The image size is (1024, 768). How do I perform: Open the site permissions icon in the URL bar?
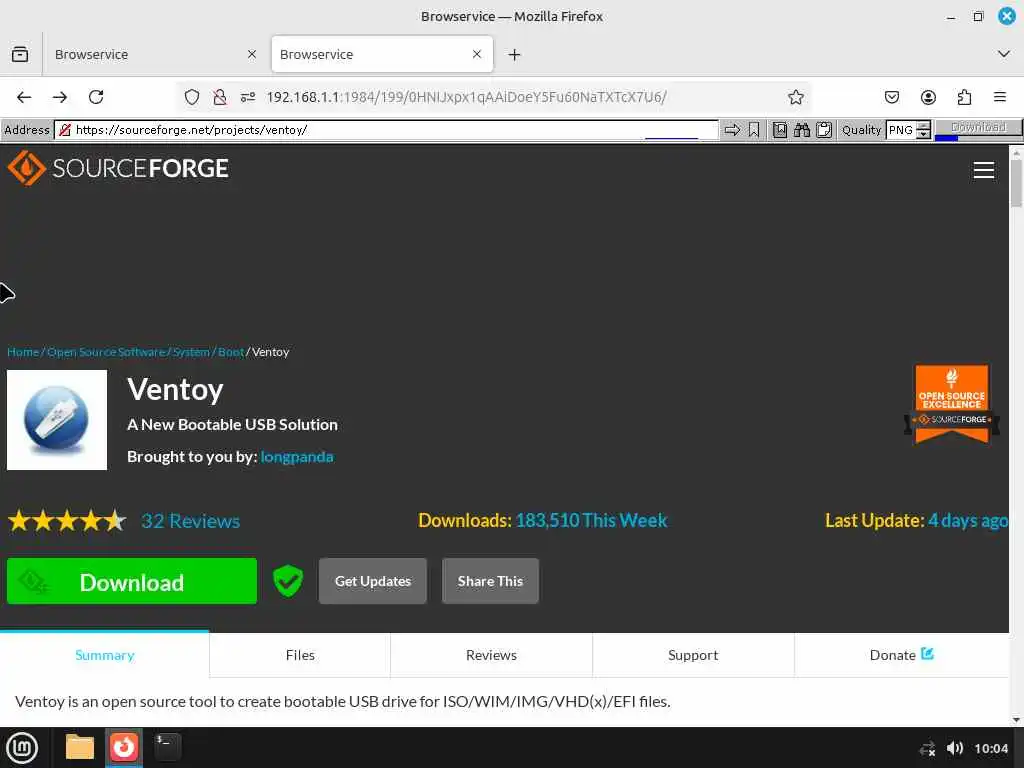[x=248, y=97]
